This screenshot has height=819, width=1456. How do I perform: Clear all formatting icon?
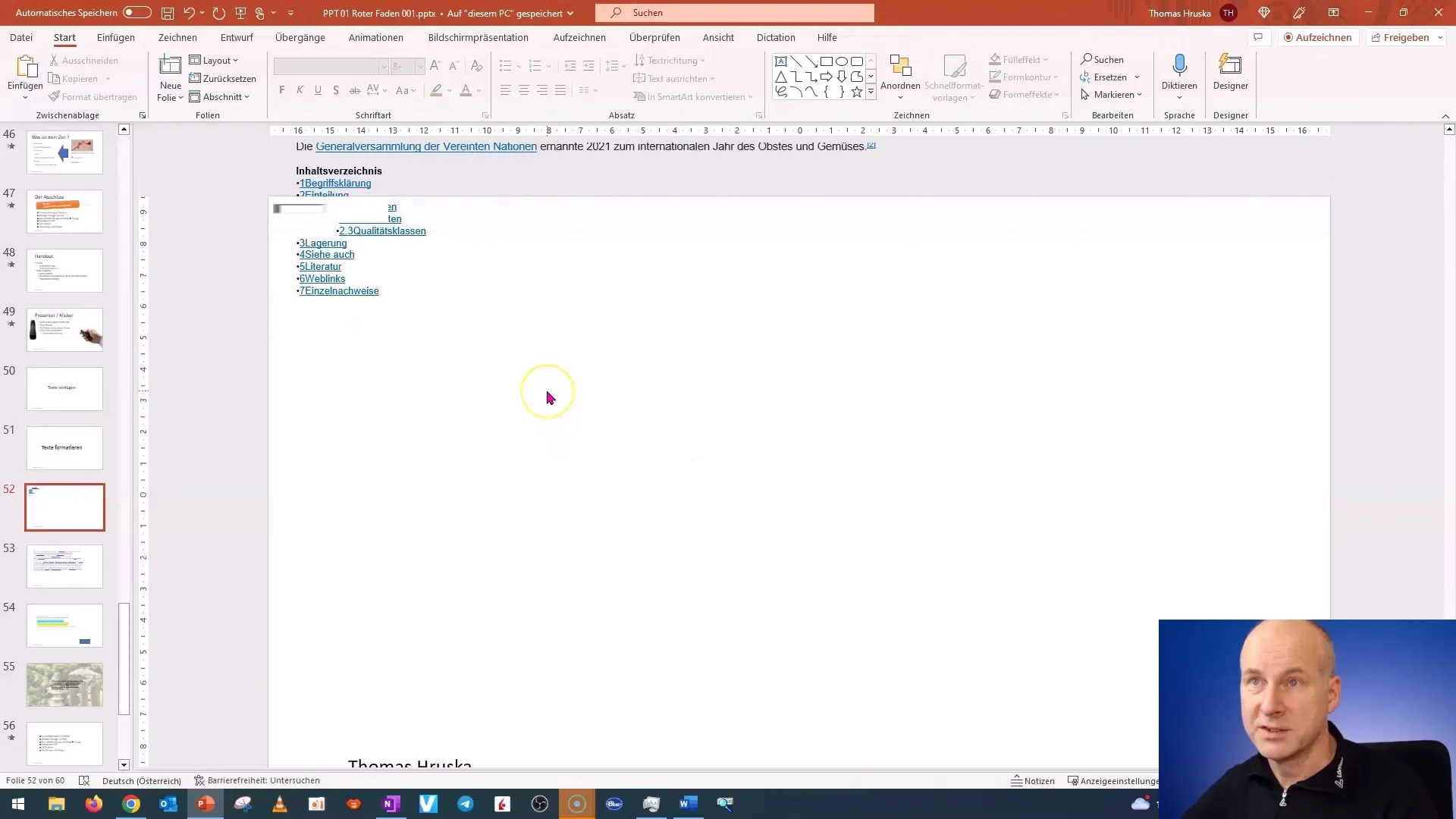(x=477, y=66)
